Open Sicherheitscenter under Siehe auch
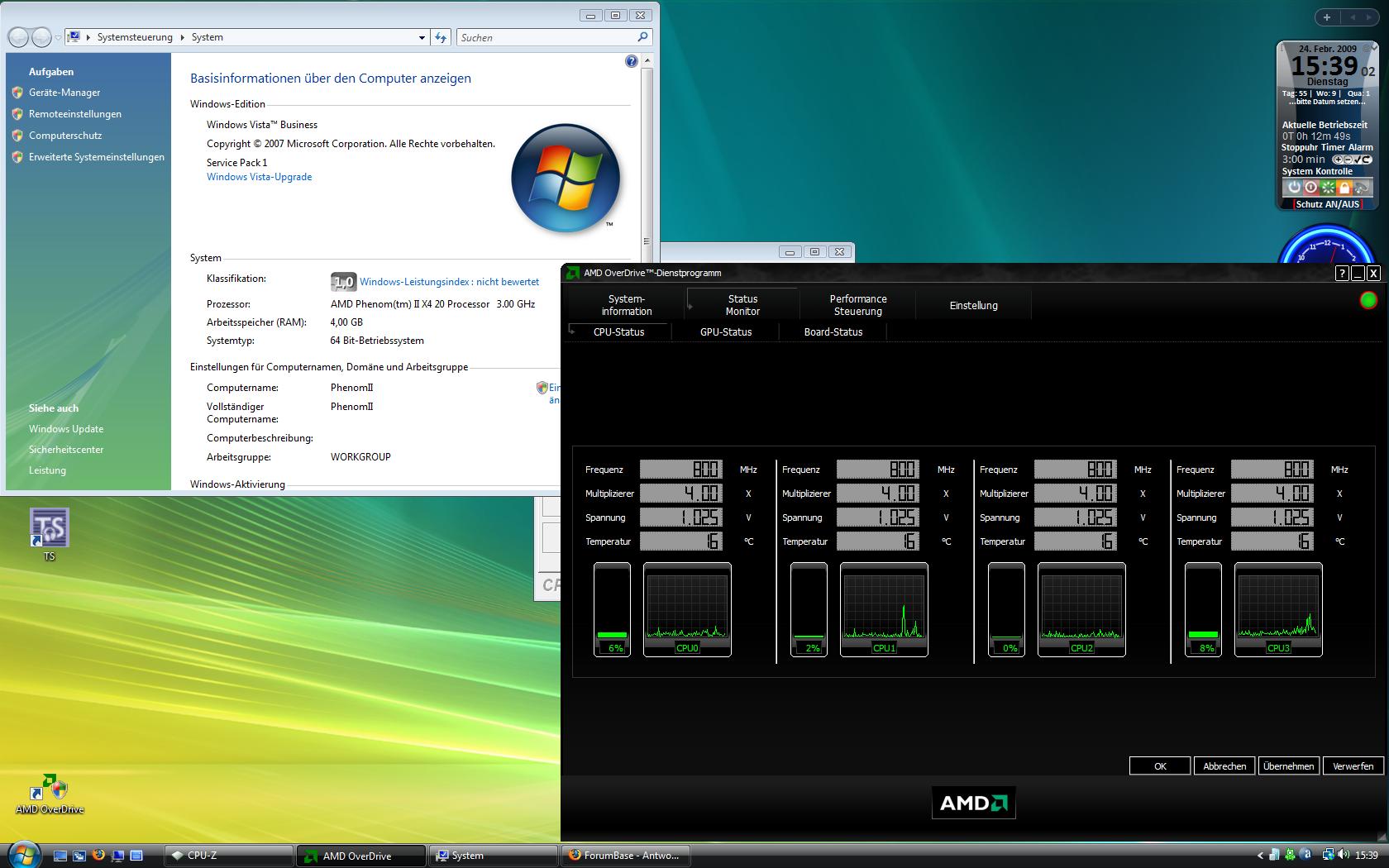Viewport: 1389px width, 868px height. point(66,450)
